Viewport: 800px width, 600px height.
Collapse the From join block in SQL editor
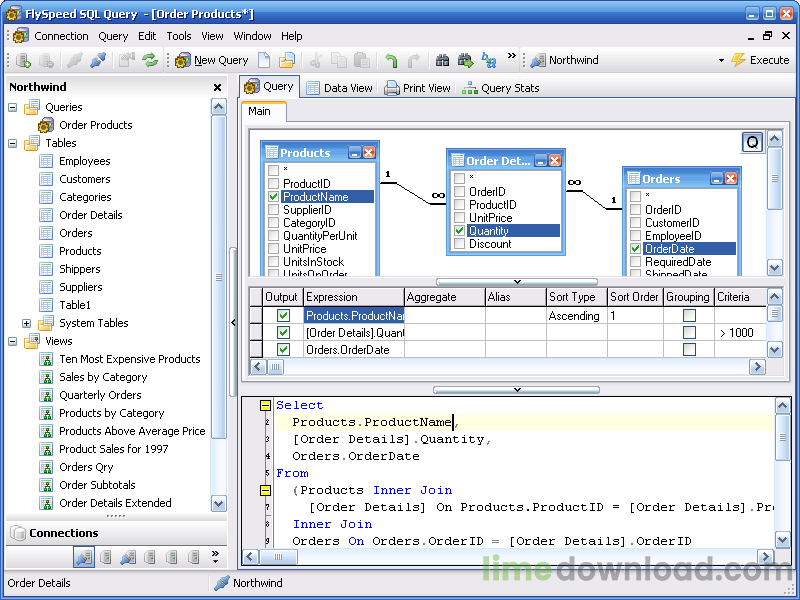tap(265, 490)
